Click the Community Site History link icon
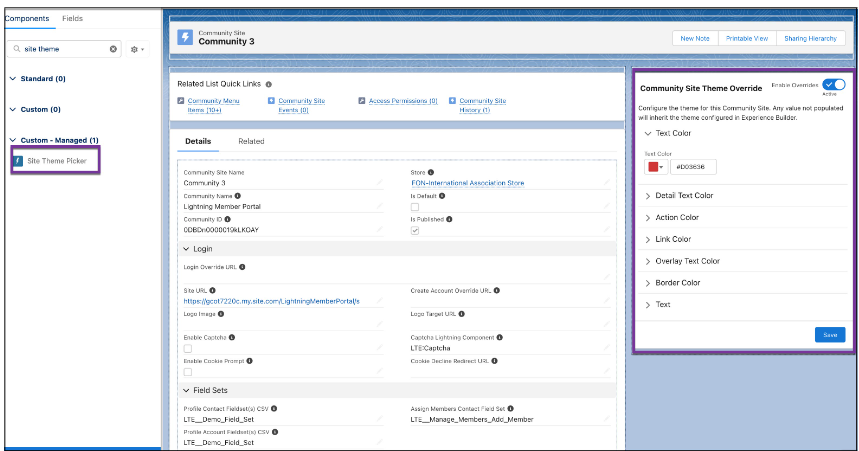Viewport: 859px width, 451px height. click(453, 101)
